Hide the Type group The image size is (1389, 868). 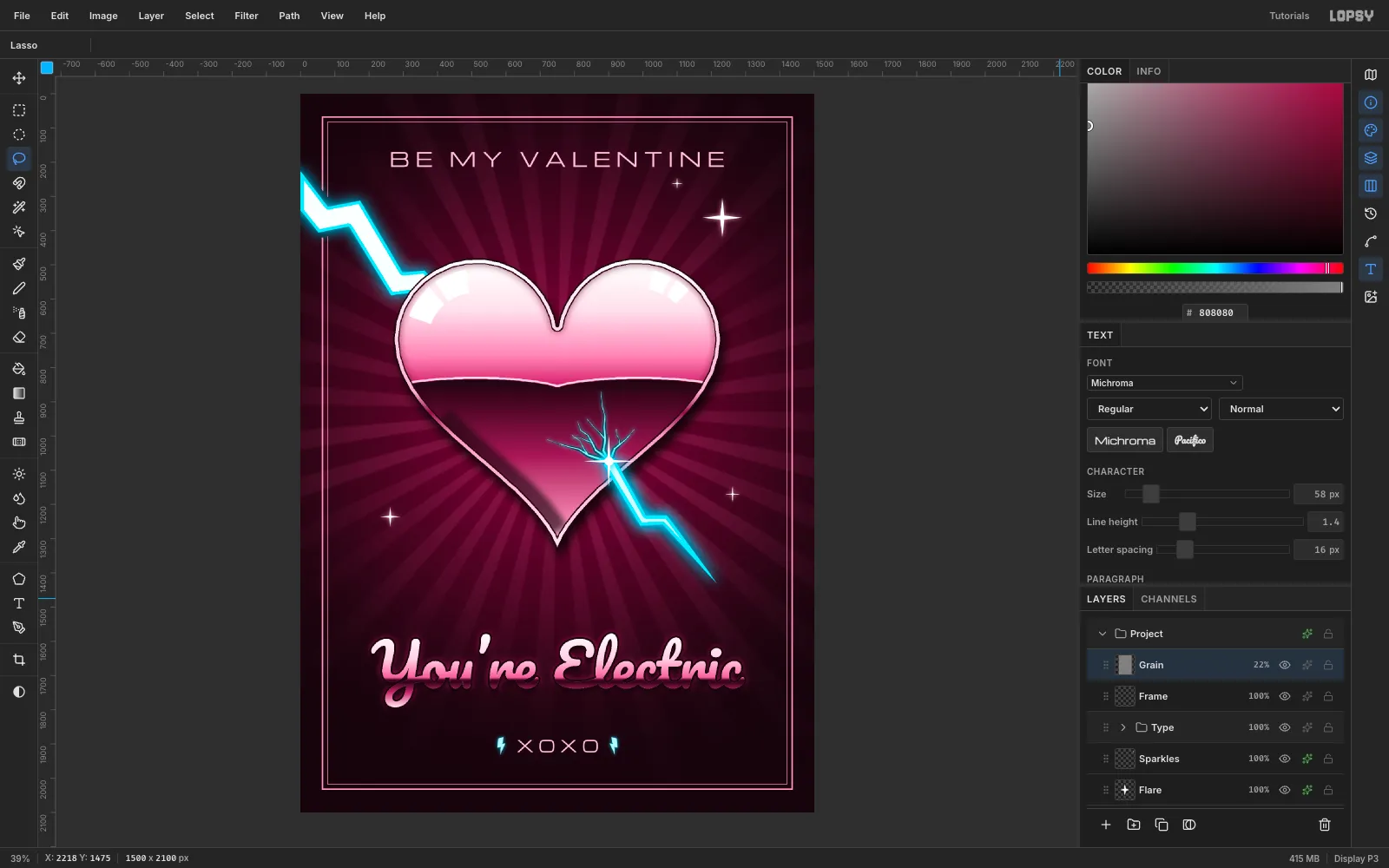1285,727
